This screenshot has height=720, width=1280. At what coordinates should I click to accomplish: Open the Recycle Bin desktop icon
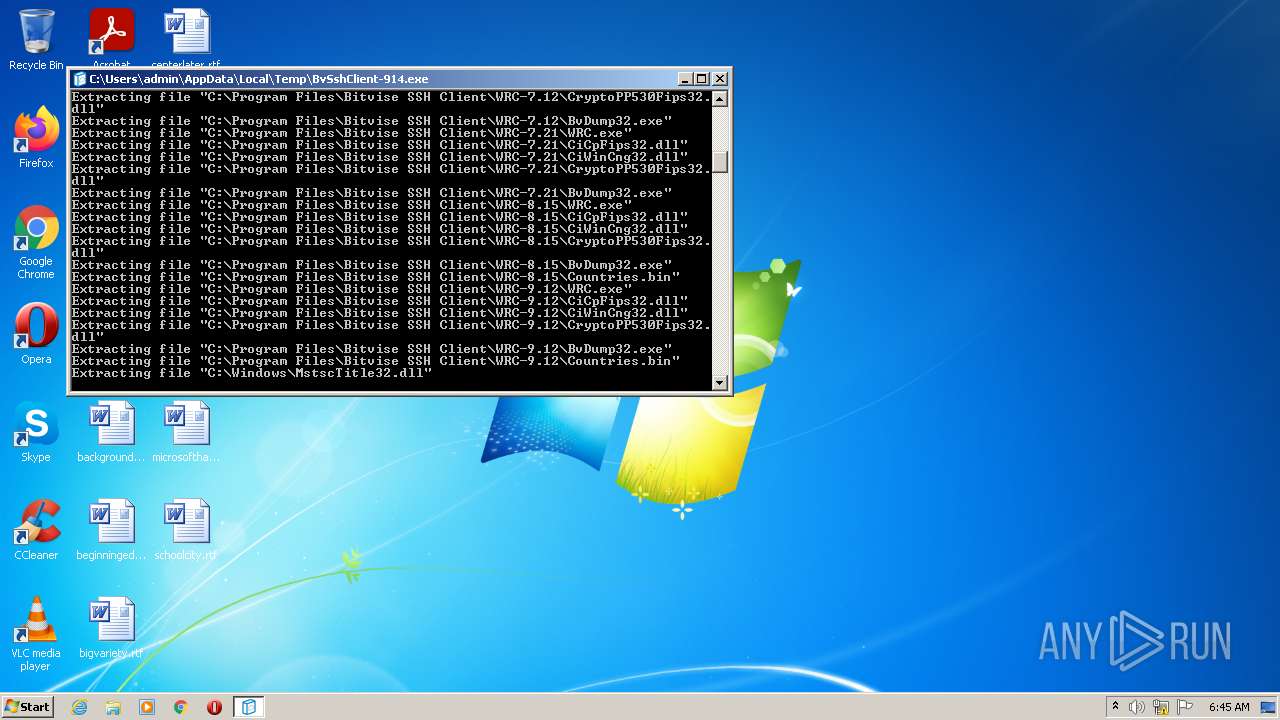(36, 40)
